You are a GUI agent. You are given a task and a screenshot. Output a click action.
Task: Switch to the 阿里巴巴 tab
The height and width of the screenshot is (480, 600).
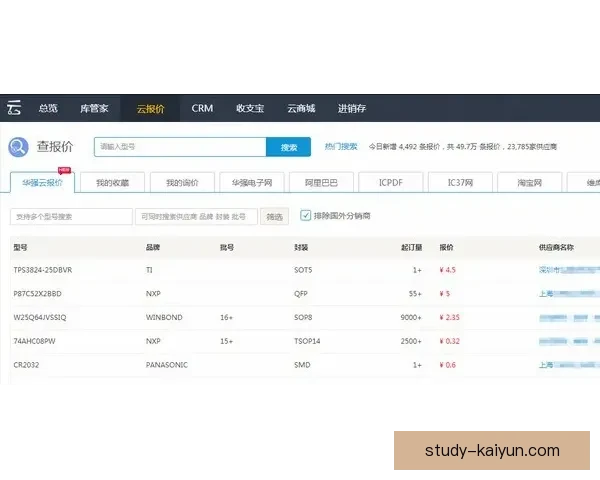click(x=321, y=183)
